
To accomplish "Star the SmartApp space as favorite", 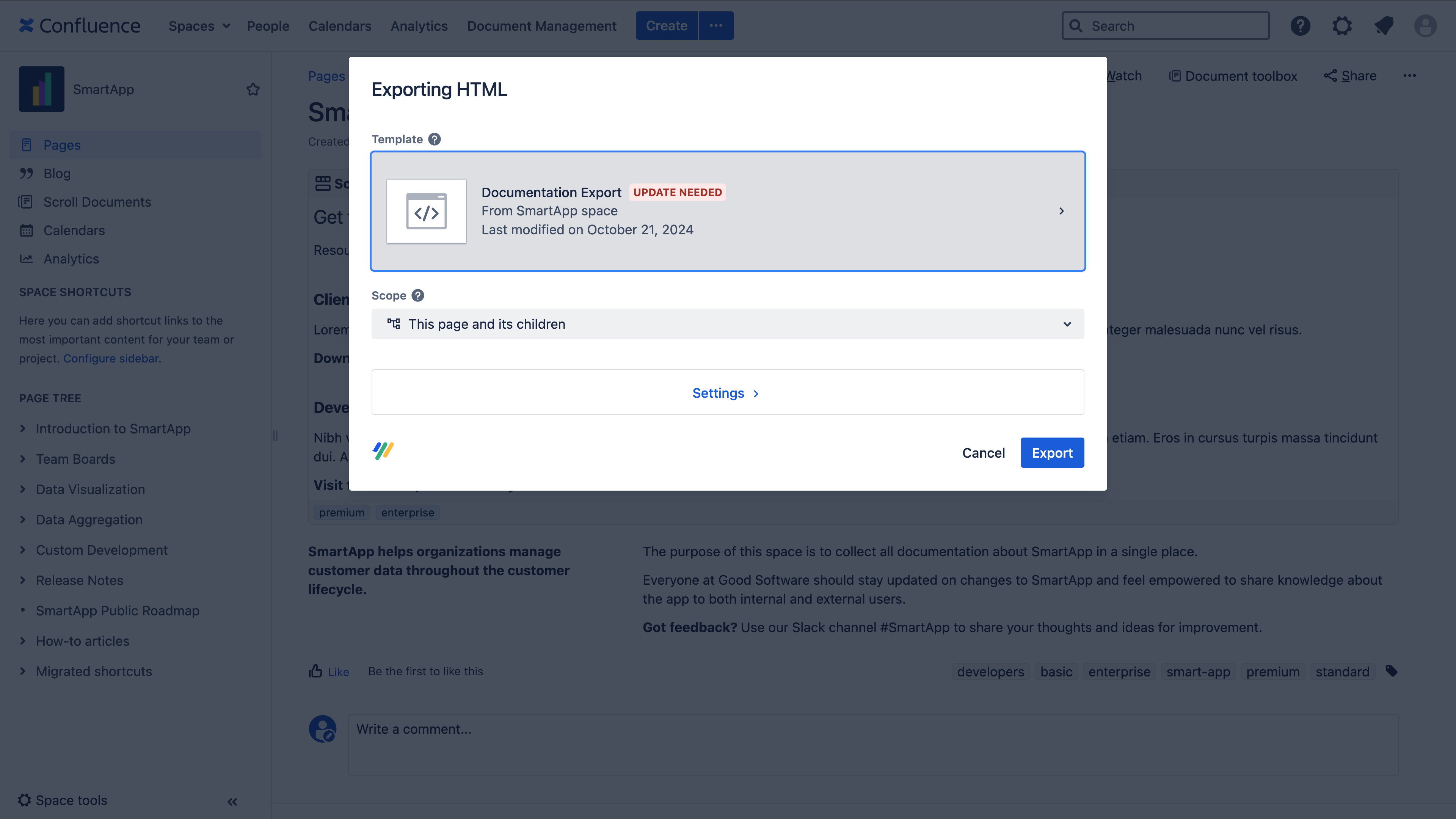I will 253,89.
